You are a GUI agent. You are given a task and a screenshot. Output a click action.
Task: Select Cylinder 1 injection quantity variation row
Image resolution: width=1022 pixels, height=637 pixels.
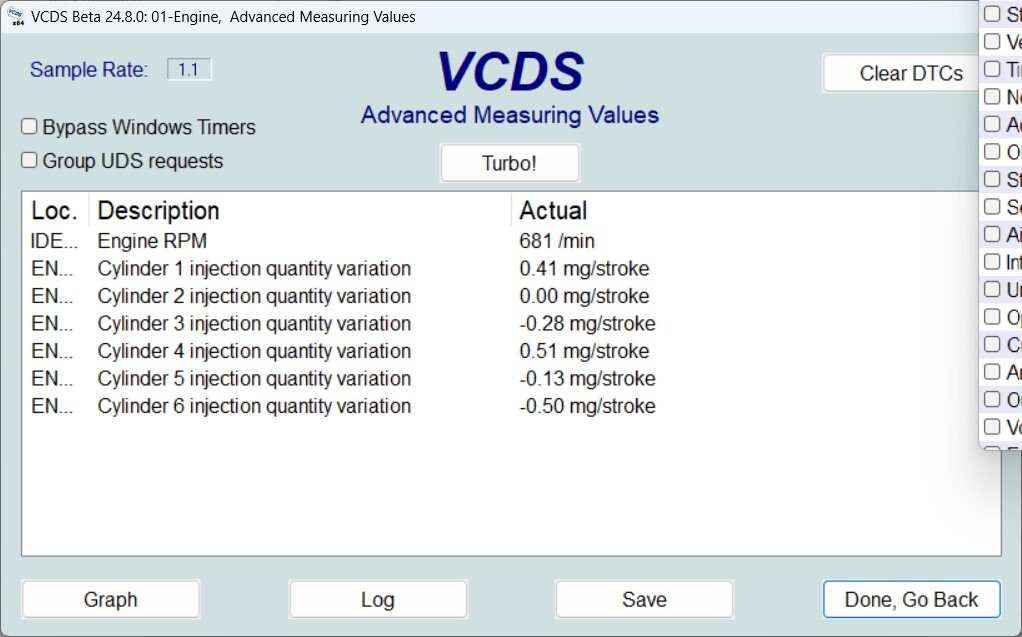click(x=254, y=269)
